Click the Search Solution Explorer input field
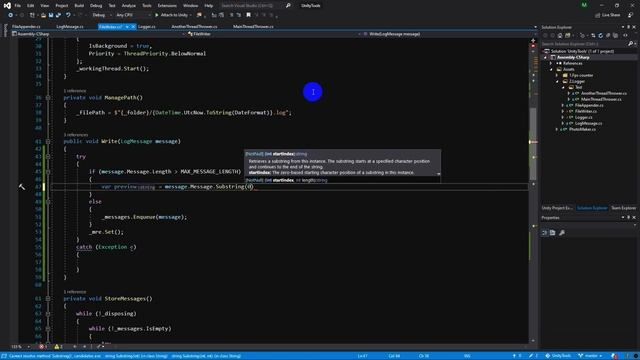The height and width of the screenshot is (360, 640). [x=585, y=44]
